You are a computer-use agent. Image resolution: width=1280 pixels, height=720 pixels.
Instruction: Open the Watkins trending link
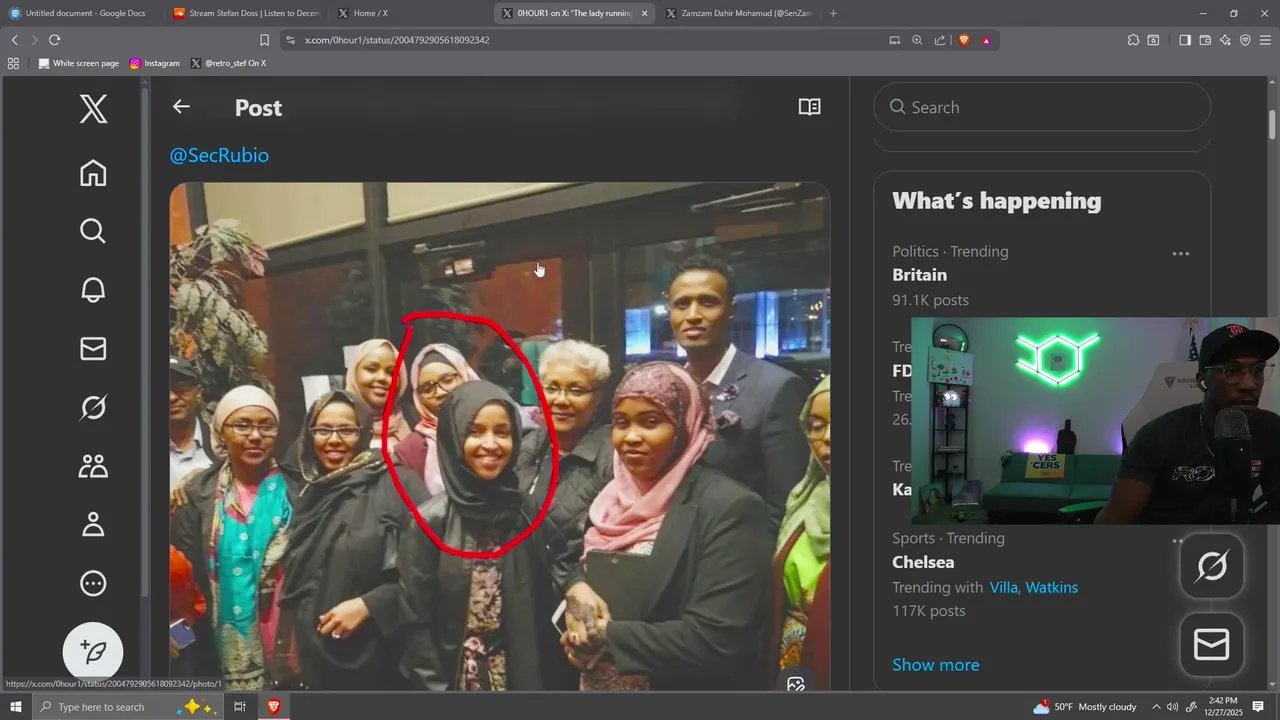point(1052,587)
